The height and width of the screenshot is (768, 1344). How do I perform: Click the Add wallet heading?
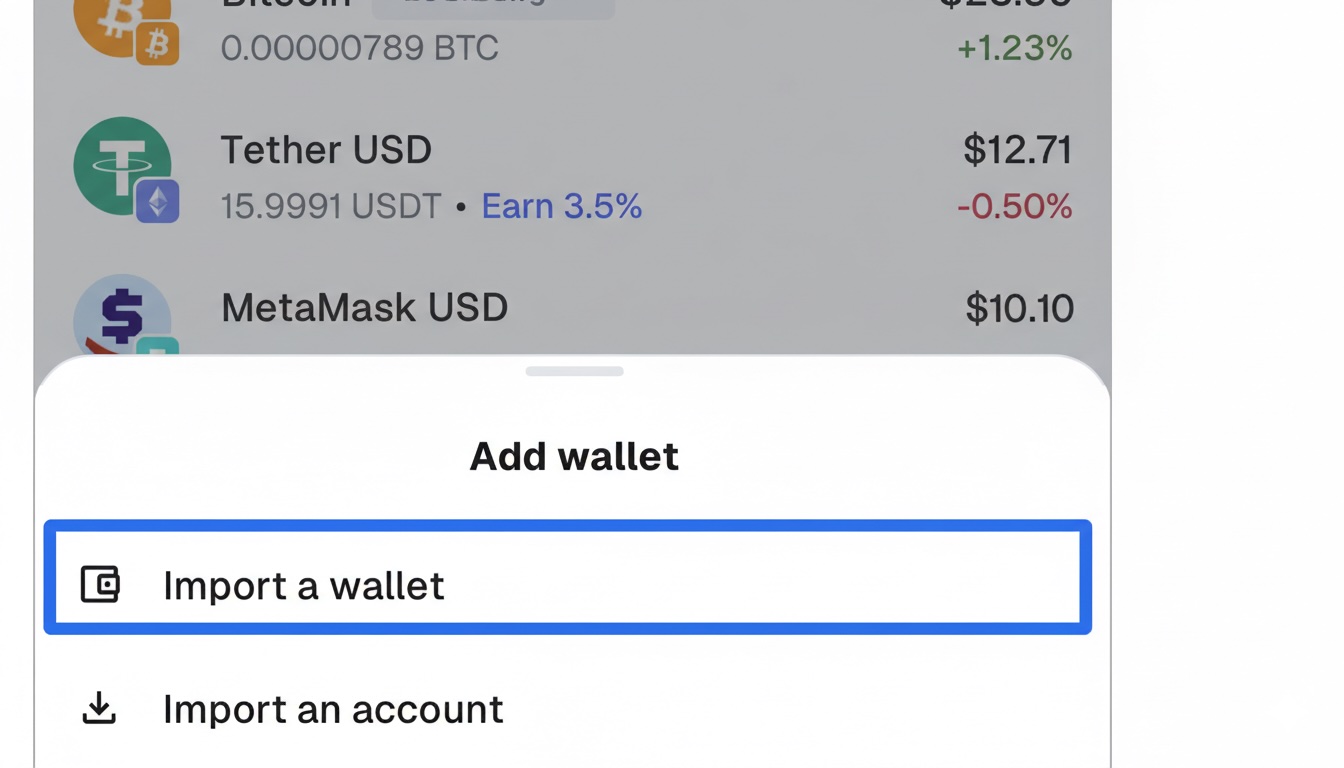[573, 455]
